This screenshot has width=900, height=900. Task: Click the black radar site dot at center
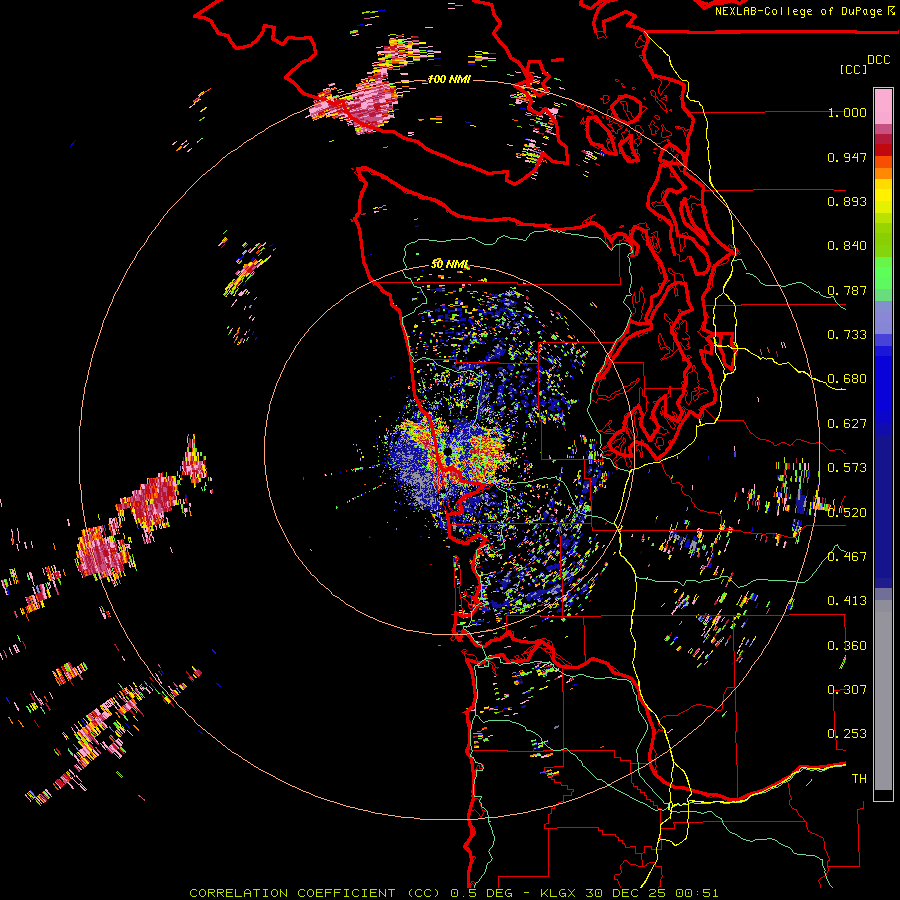[448, 453]
